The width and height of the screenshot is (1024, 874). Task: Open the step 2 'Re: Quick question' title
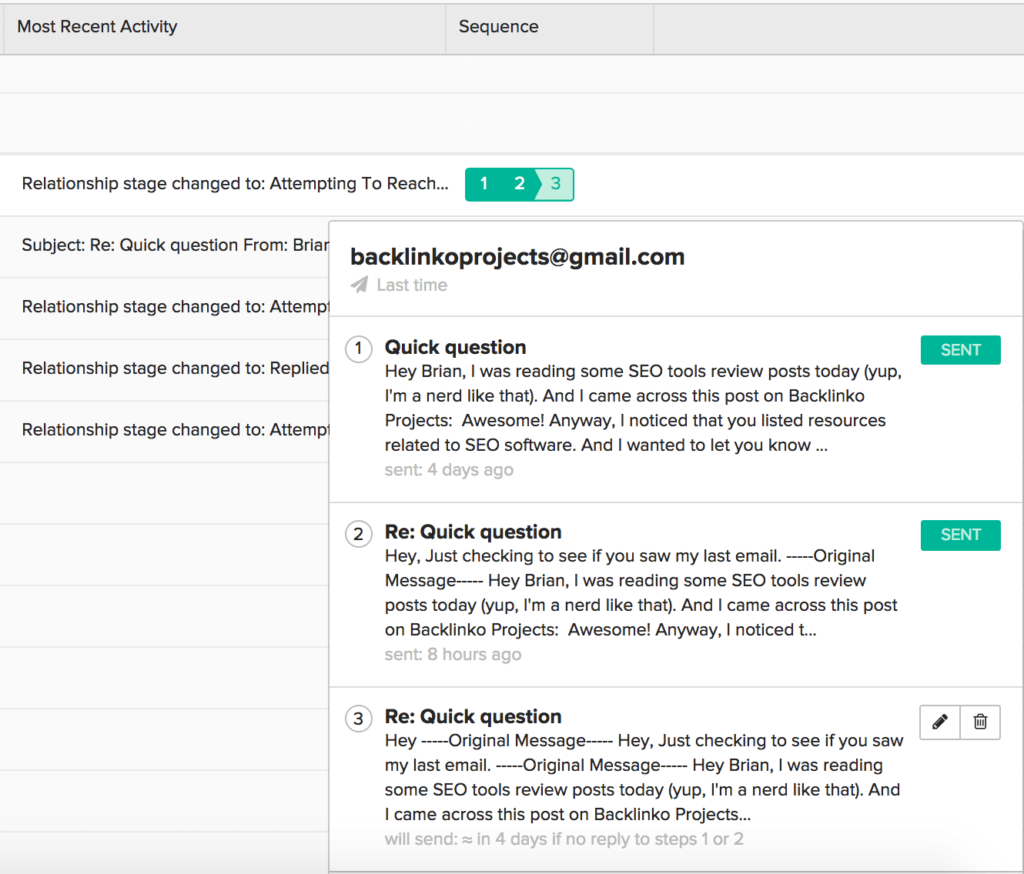(x=473, y=532)
